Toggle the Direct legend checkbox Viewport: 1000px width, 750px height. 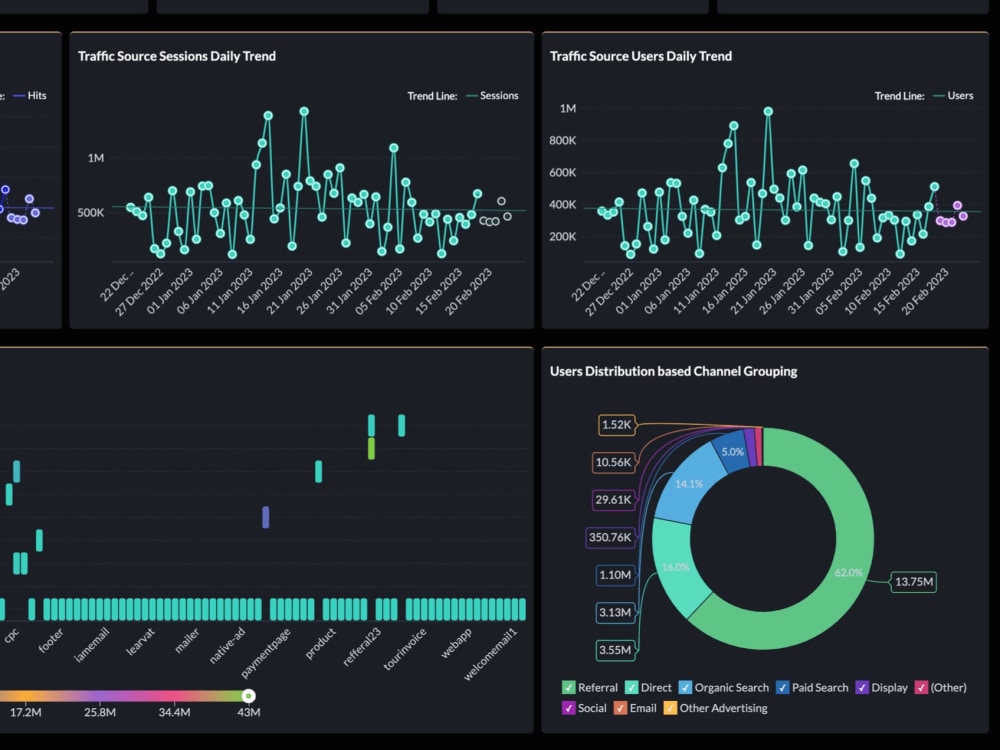631,688
